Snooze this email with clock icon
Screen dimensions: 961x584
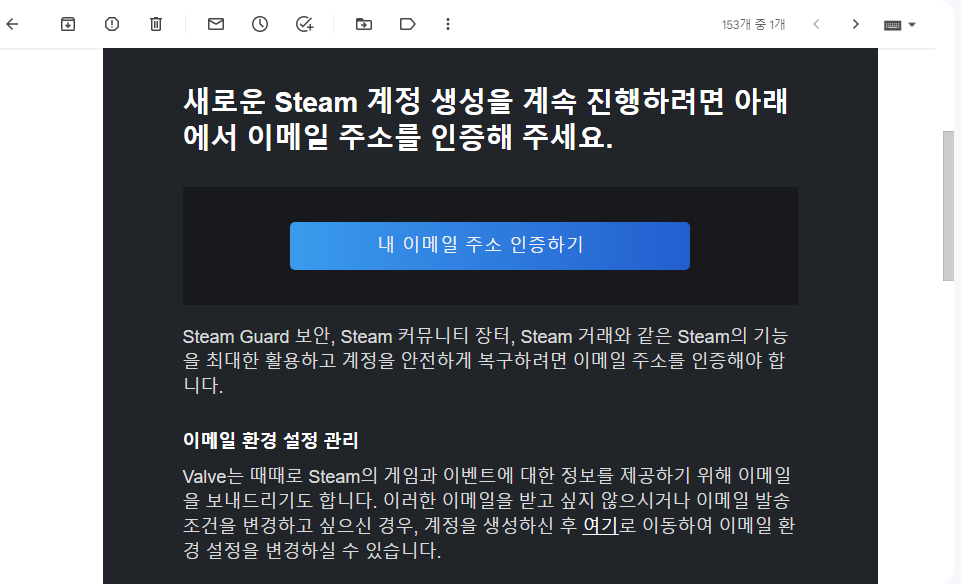point(260,24)
